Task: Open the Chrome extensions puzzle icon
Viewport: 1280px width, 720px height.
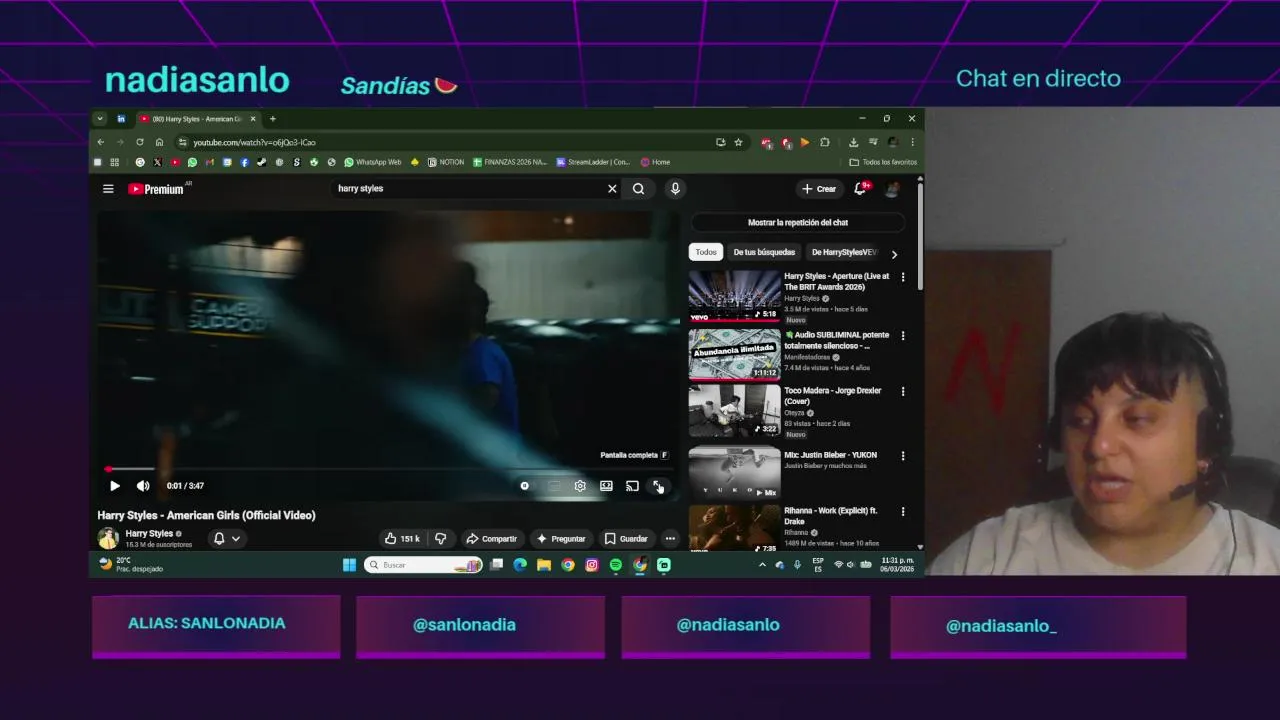Action: pos(825,142)
